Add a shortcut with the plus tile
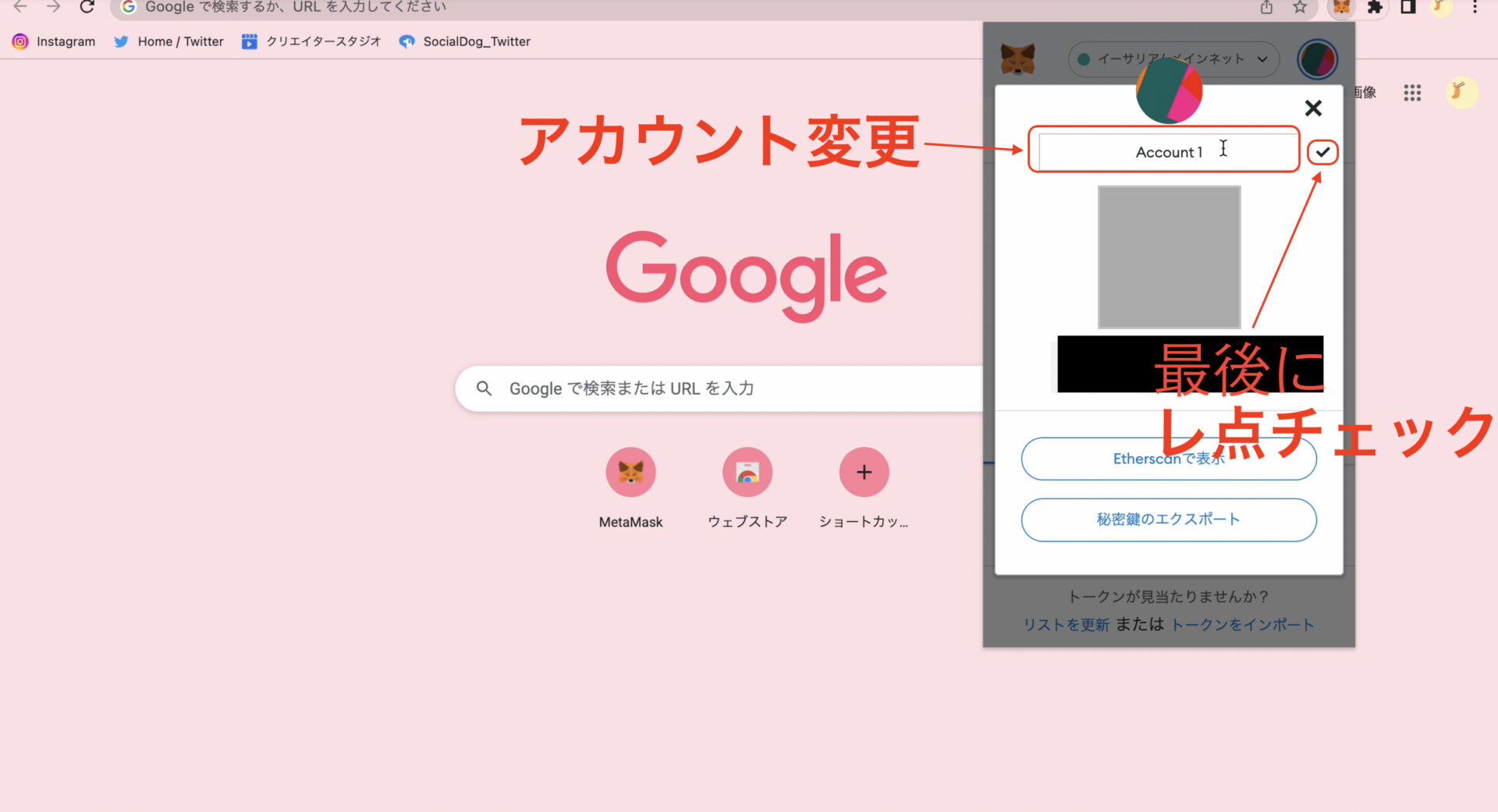This screenshot has height=812, width=1498. (864, 488)
